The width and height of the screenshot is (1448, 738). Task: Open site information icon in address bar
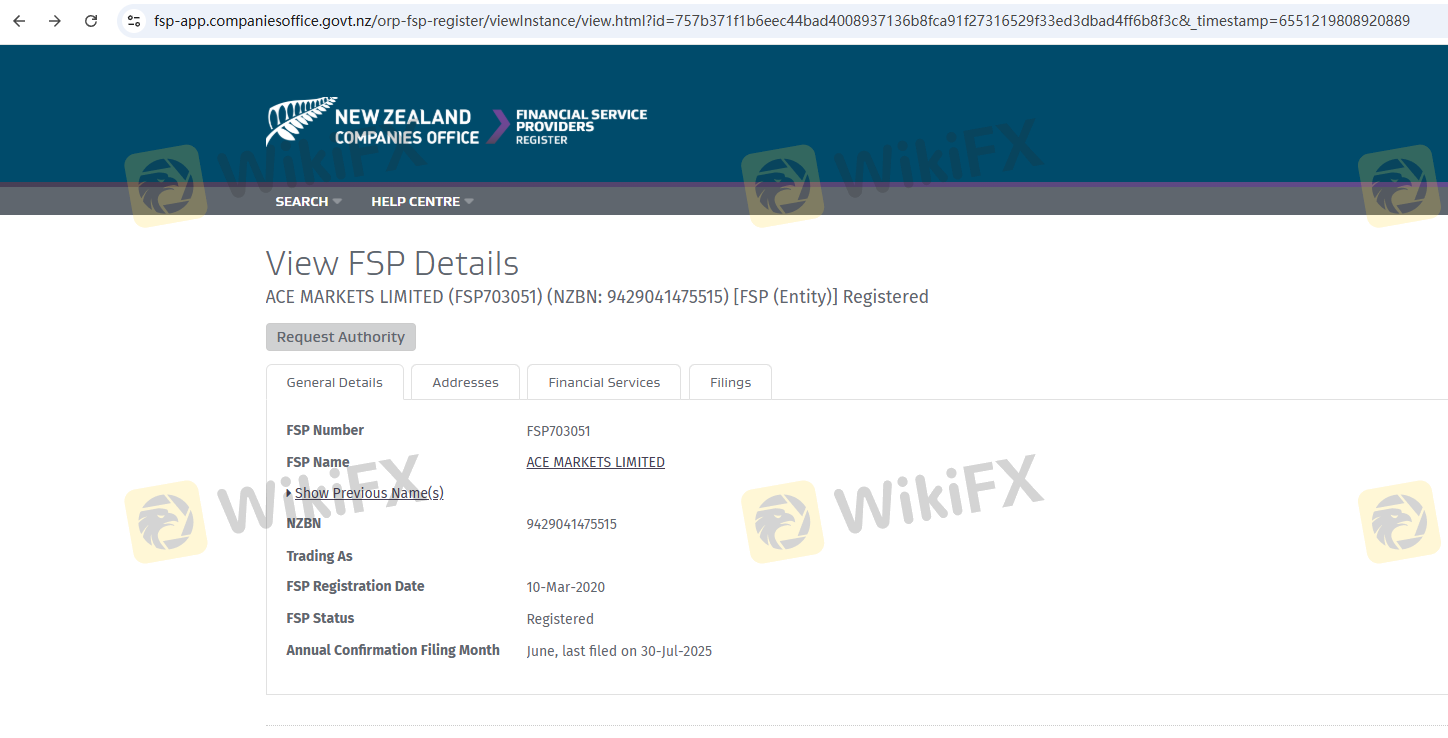[x=134, y=21]
